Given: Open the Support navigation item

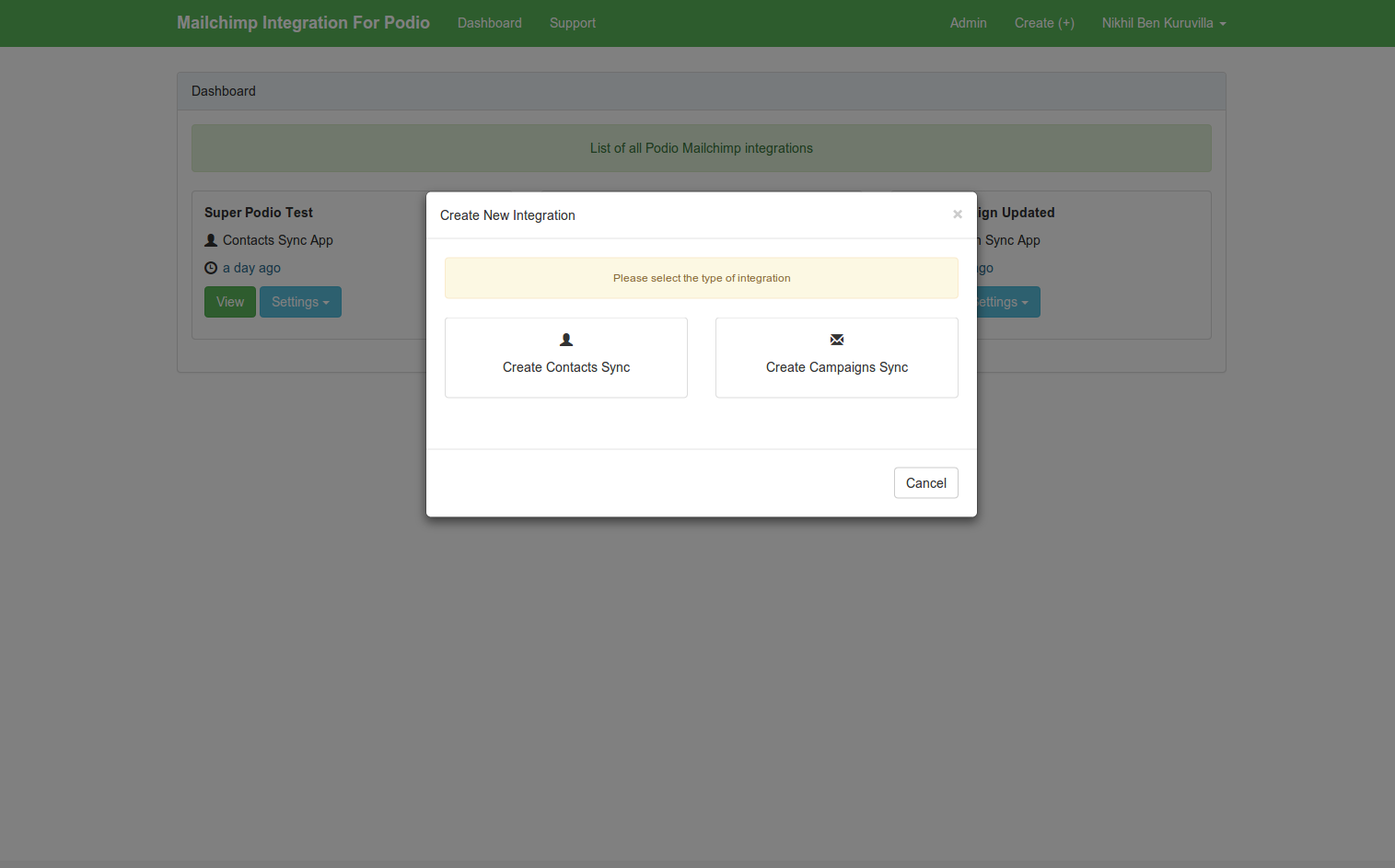Looking at the screenshot, I should (x=572, y=23).
